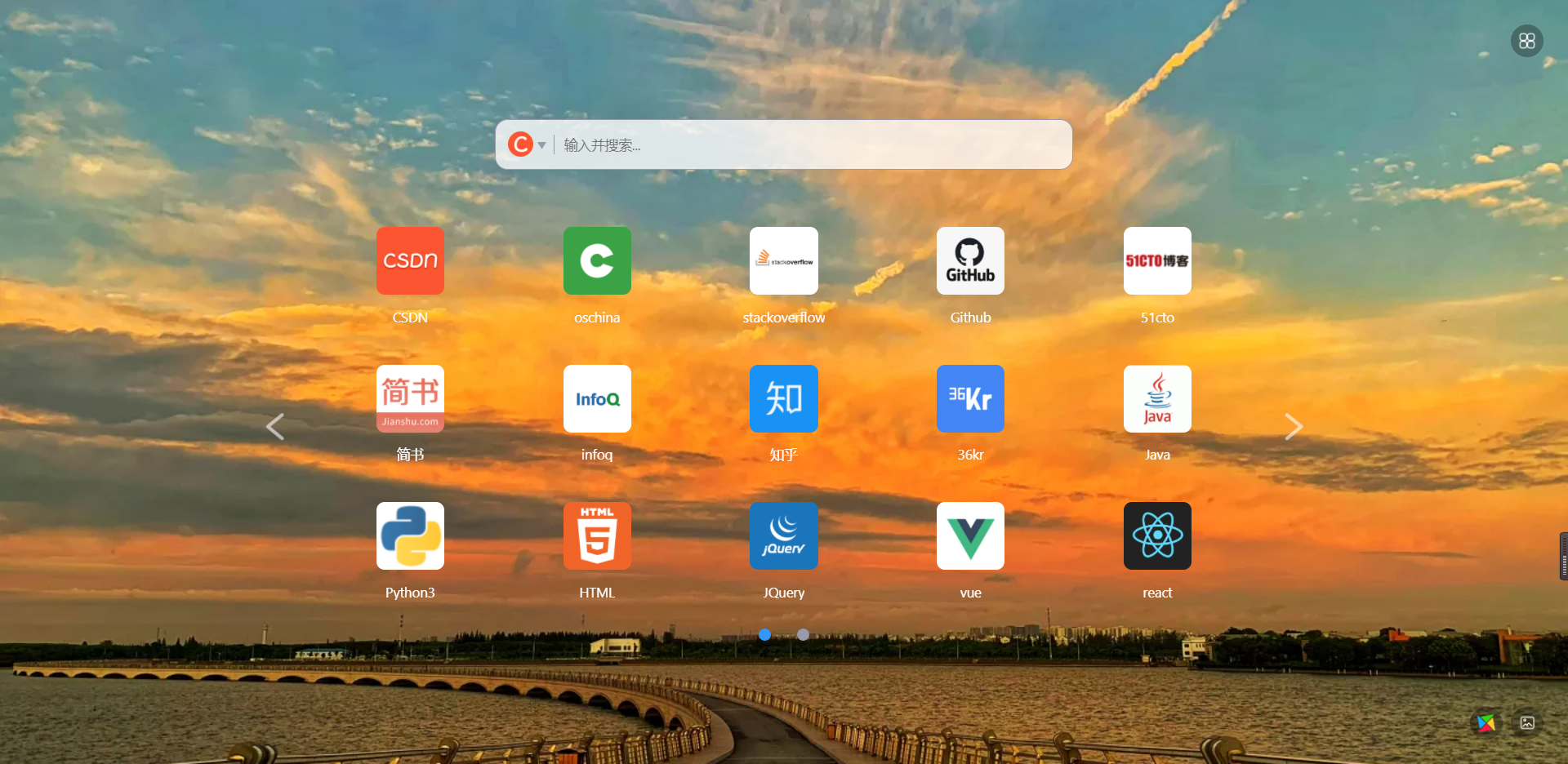
Task: Click the wallpaper picture icon at bottom right
Action: coord(1527,722)
